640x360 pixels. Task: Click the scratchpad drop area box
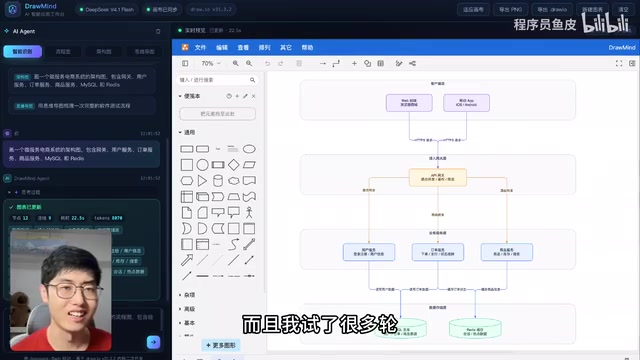[x=218, y=114]
